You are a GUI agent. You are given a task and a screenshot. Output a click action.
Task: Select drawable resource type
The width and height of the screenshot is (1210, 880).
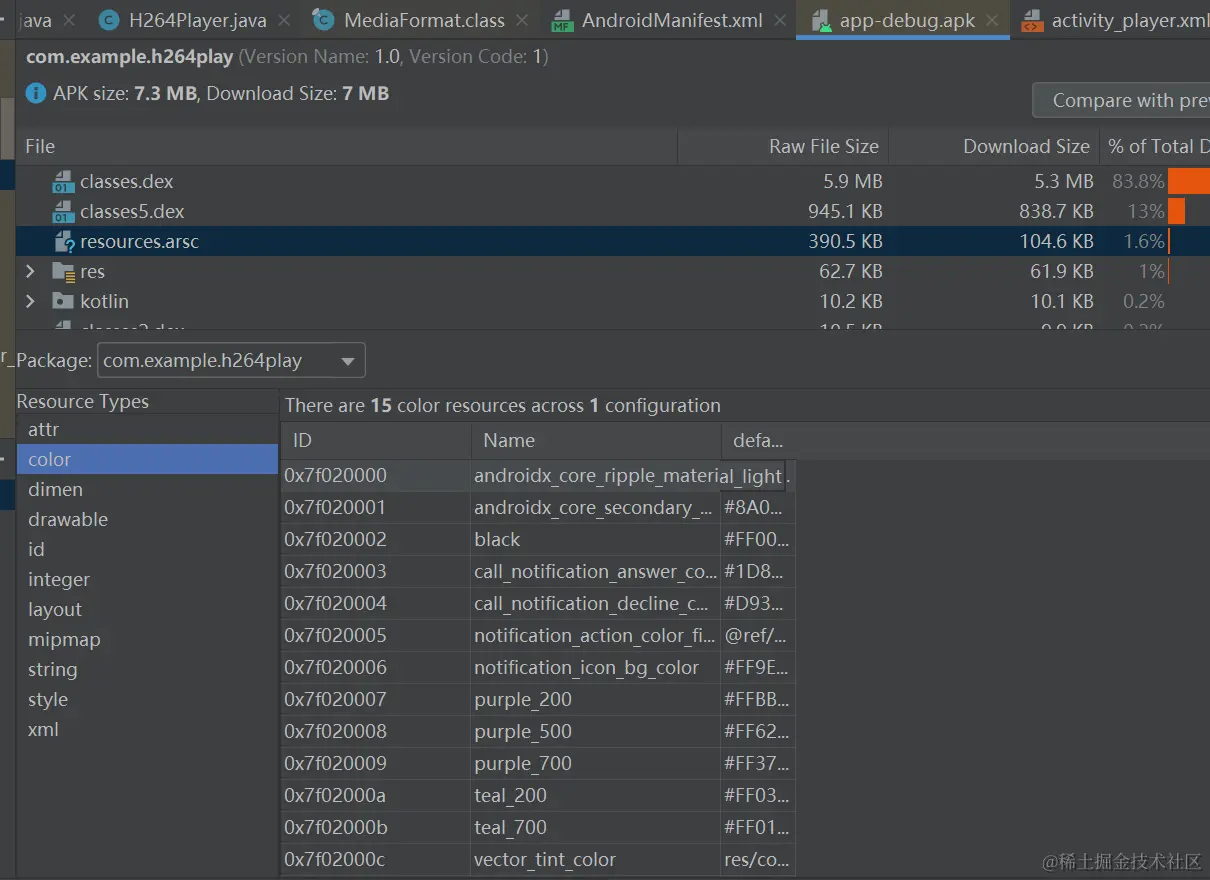(147, 520)
